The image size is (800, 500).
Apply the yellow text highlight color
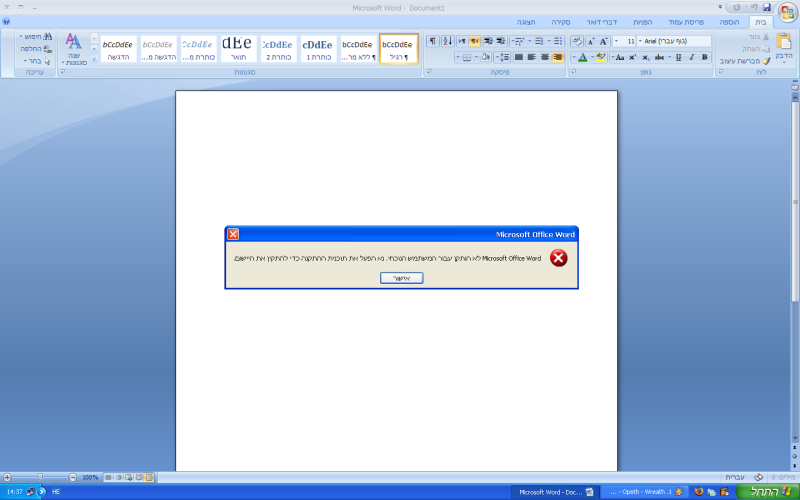[601, 57]
